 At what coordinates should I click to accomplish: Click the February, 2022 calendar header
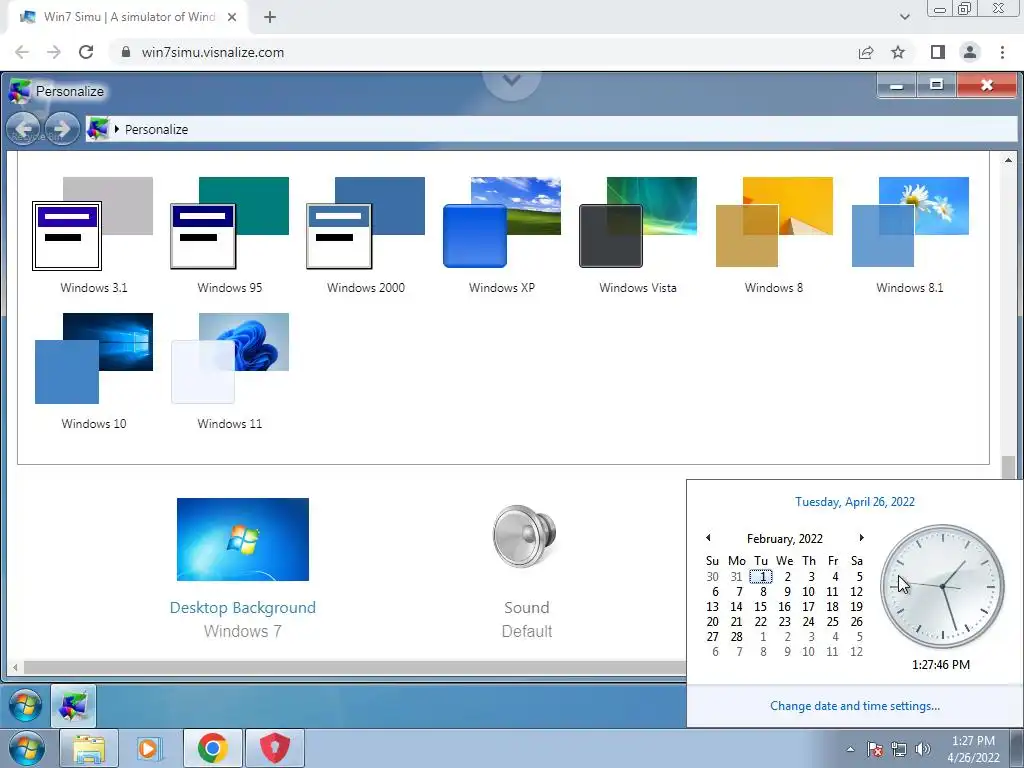point(784,538)
